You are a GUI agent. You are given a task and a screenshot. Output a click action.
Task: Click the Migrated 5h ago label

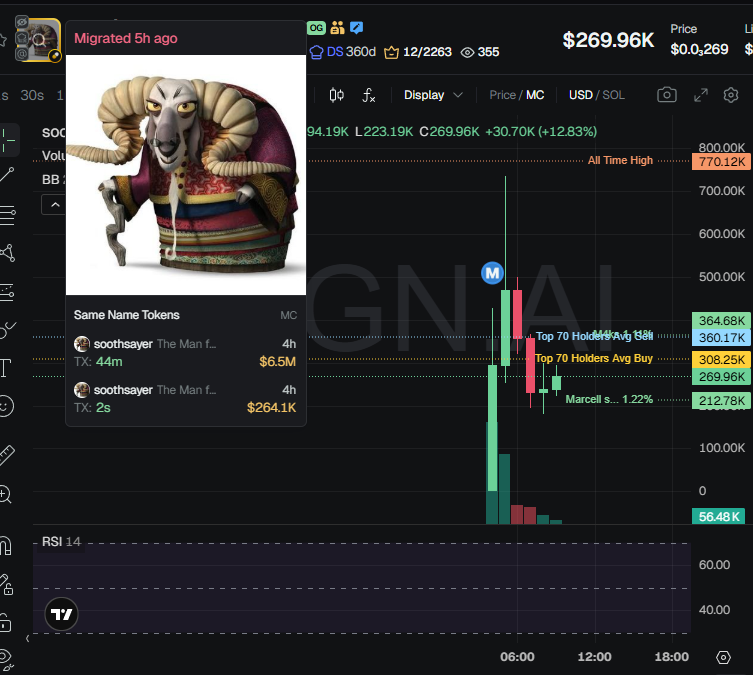click(126, 38)
